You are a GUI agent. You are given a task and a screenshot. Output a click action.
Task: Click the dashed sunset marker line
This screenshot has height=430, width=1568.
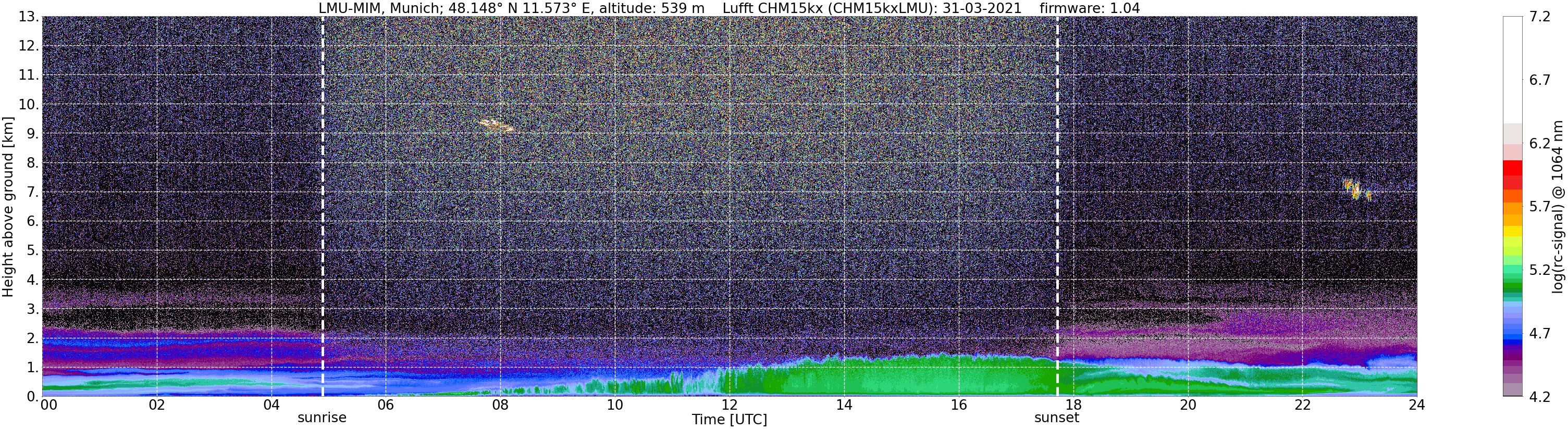1057,207
